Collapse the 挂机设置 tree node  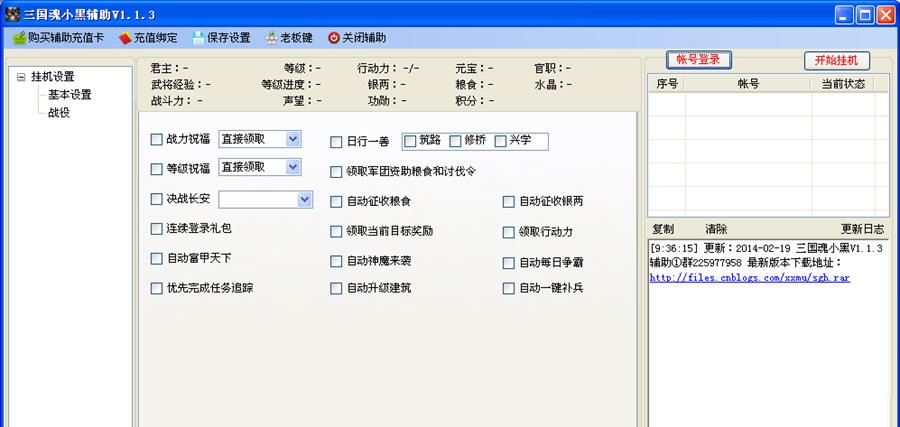tap(21, 76)
